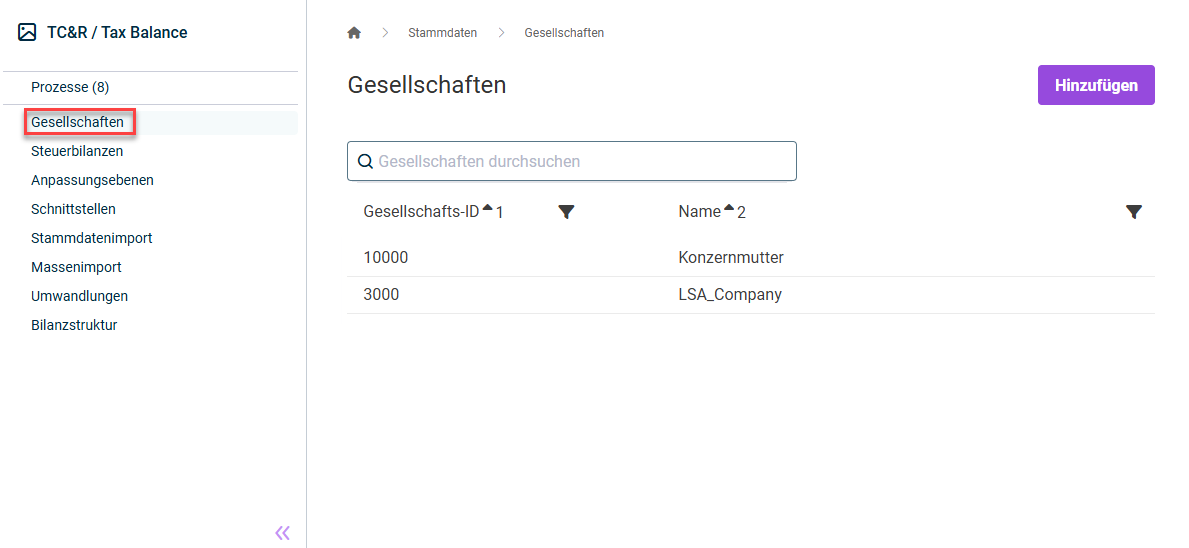Click Gesellschaften breadcrumb link
This screenshot has width=1189, height=548.
click(564, 33)
